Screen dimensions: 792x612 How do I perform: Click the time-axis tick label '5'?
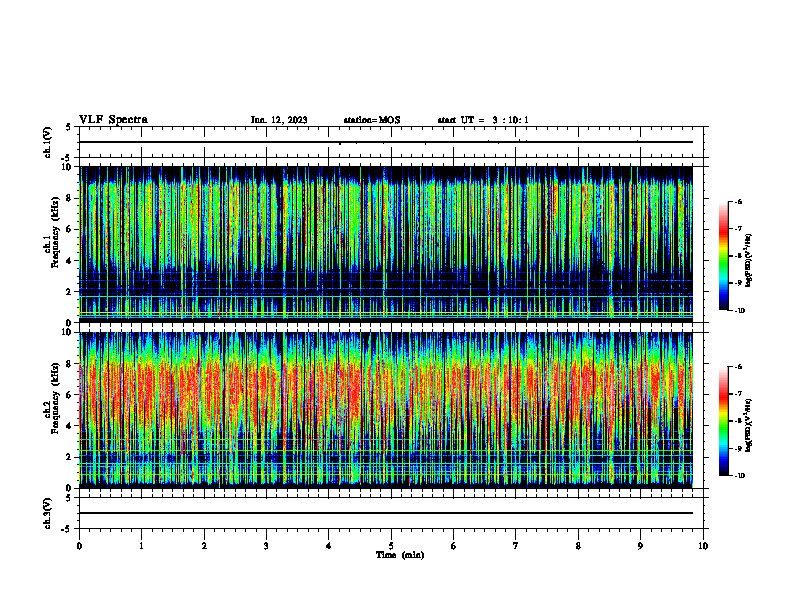tap(391, 546)
